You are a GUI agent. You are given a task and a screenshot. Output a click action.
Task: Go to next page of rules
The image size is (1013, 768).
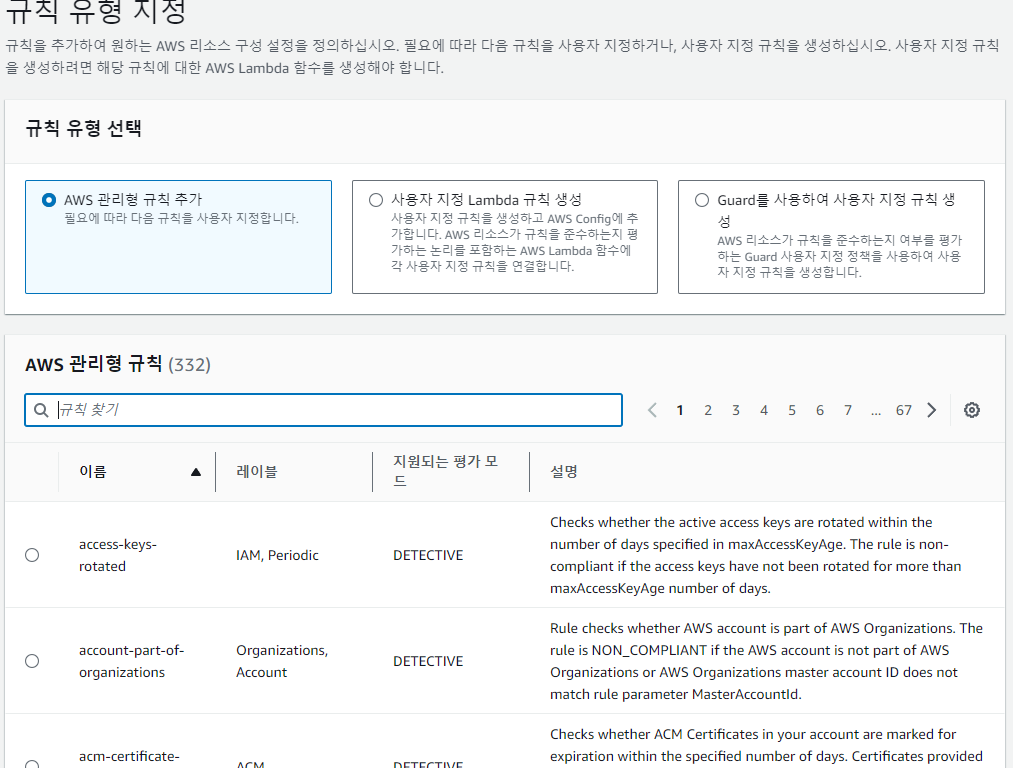(x=932, y=410)
